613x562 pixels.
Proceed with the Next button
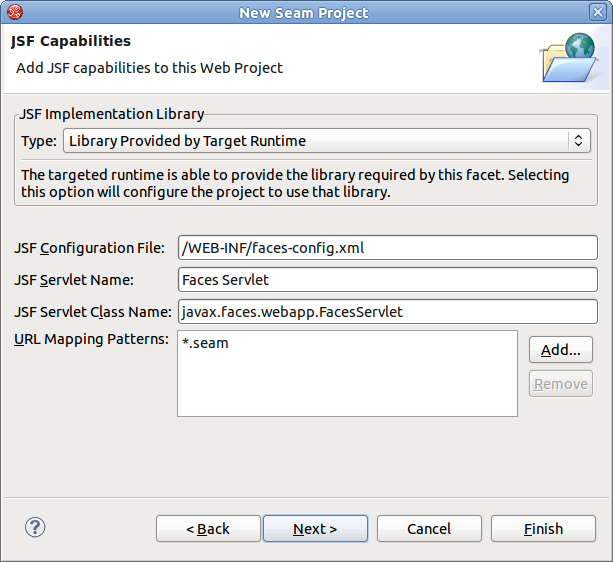(x=315, y=529)
